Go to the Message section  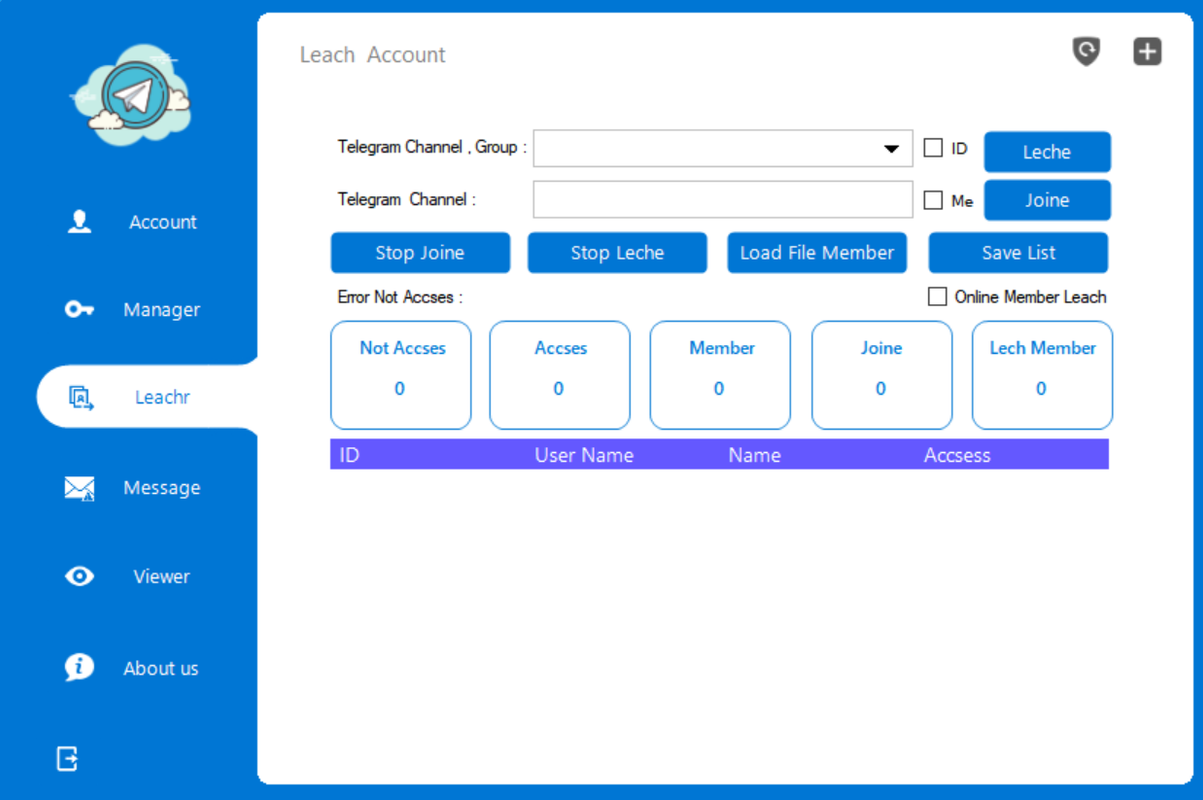point(162,488)
